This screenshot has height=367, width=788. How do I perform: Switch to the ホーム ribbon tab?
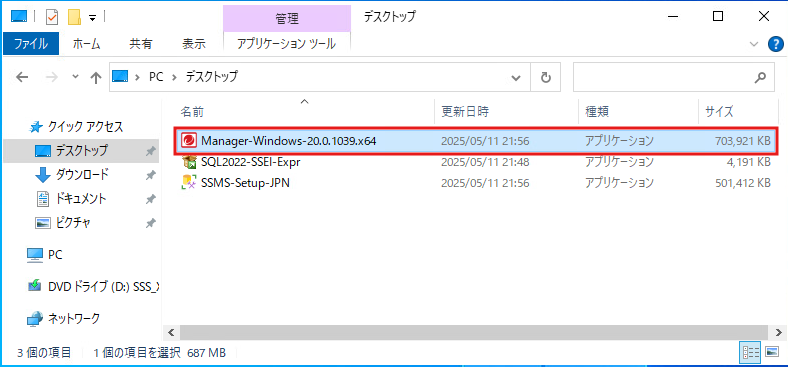click(86, 44)
